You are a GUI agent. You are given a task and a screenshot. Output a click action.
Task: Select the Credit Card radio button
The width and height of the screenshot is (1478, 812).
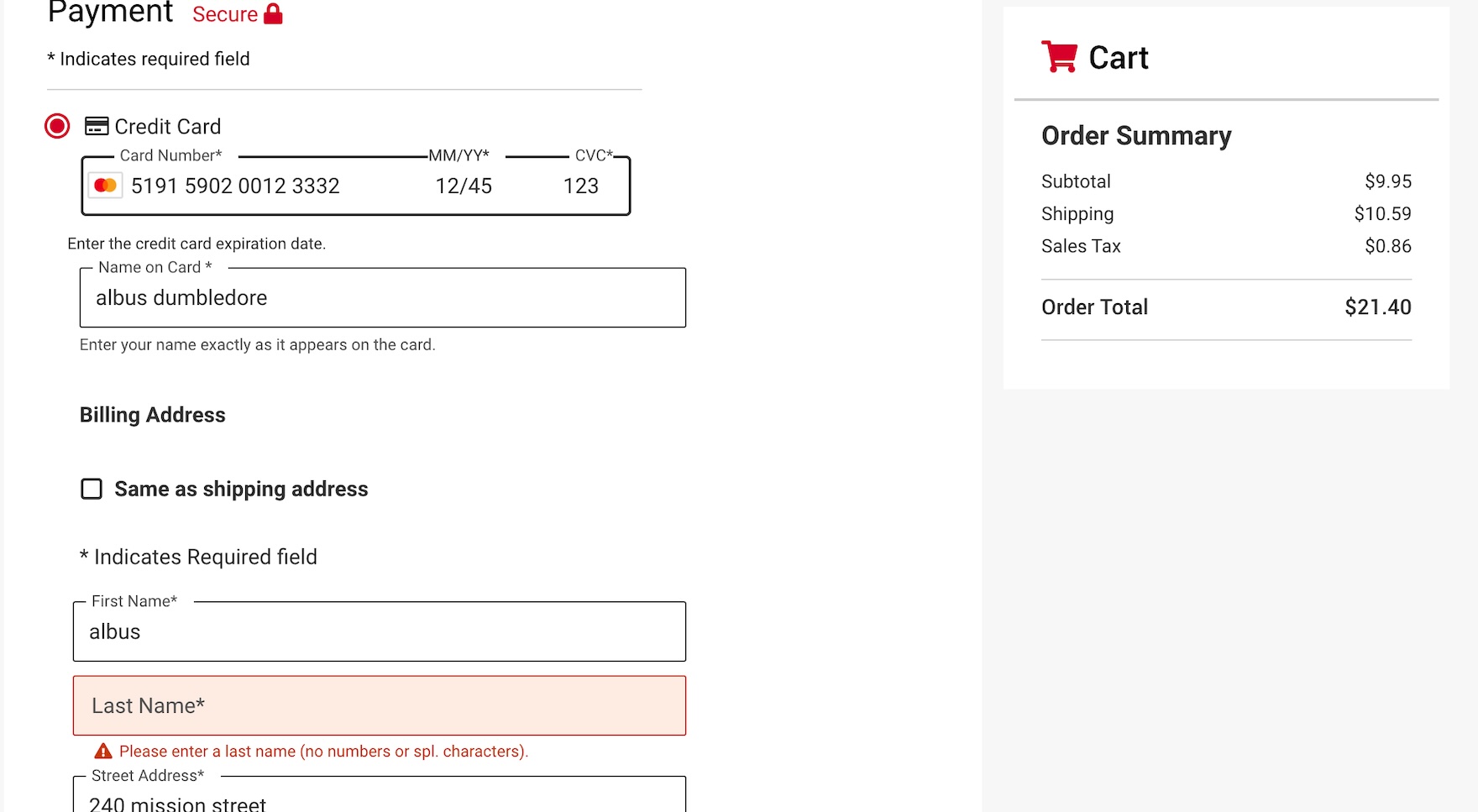click(57, 126)
